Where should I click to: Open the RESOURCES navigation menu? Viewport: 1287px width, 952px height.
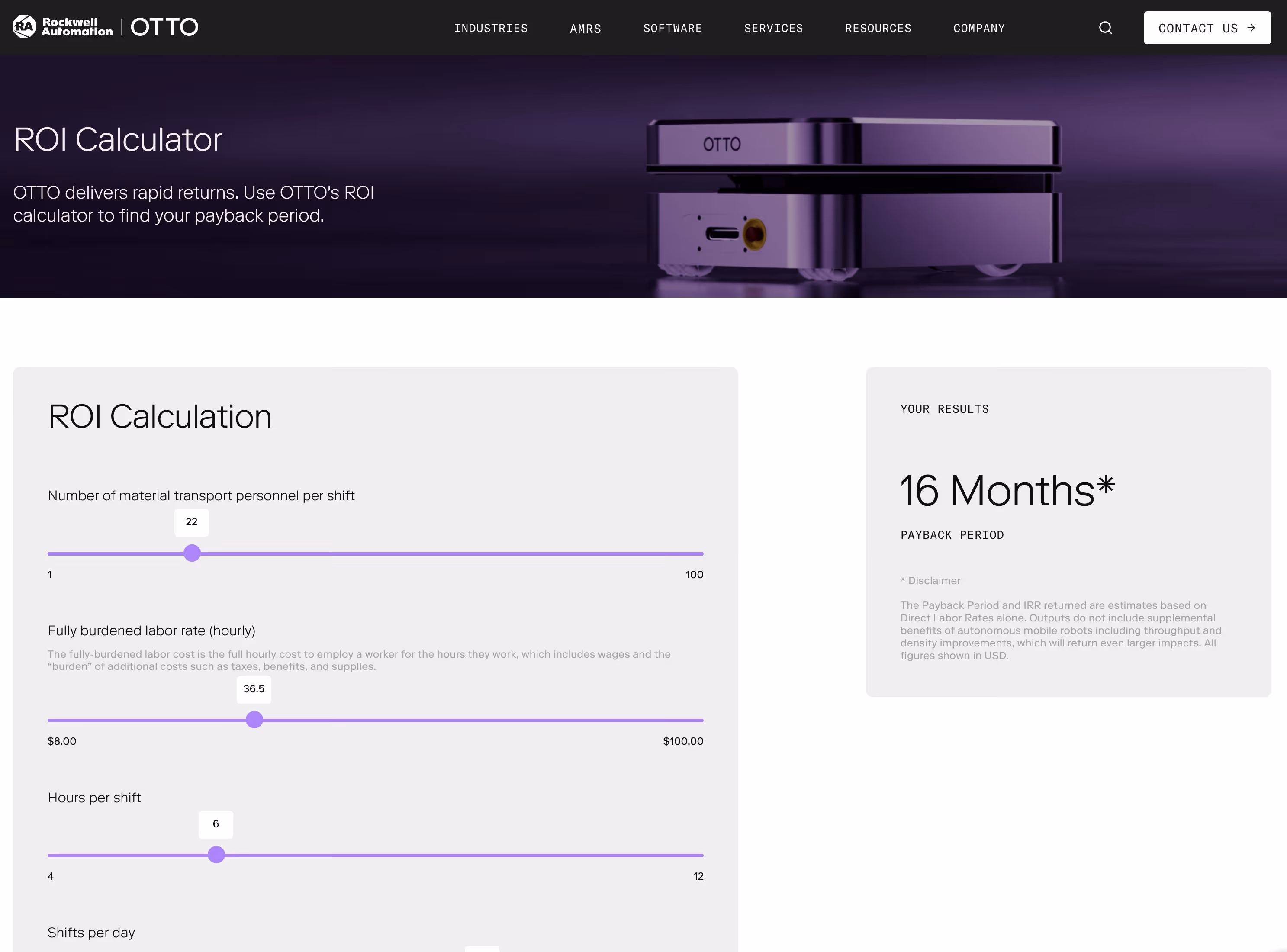pyautogui.click(x=877, y=28)
